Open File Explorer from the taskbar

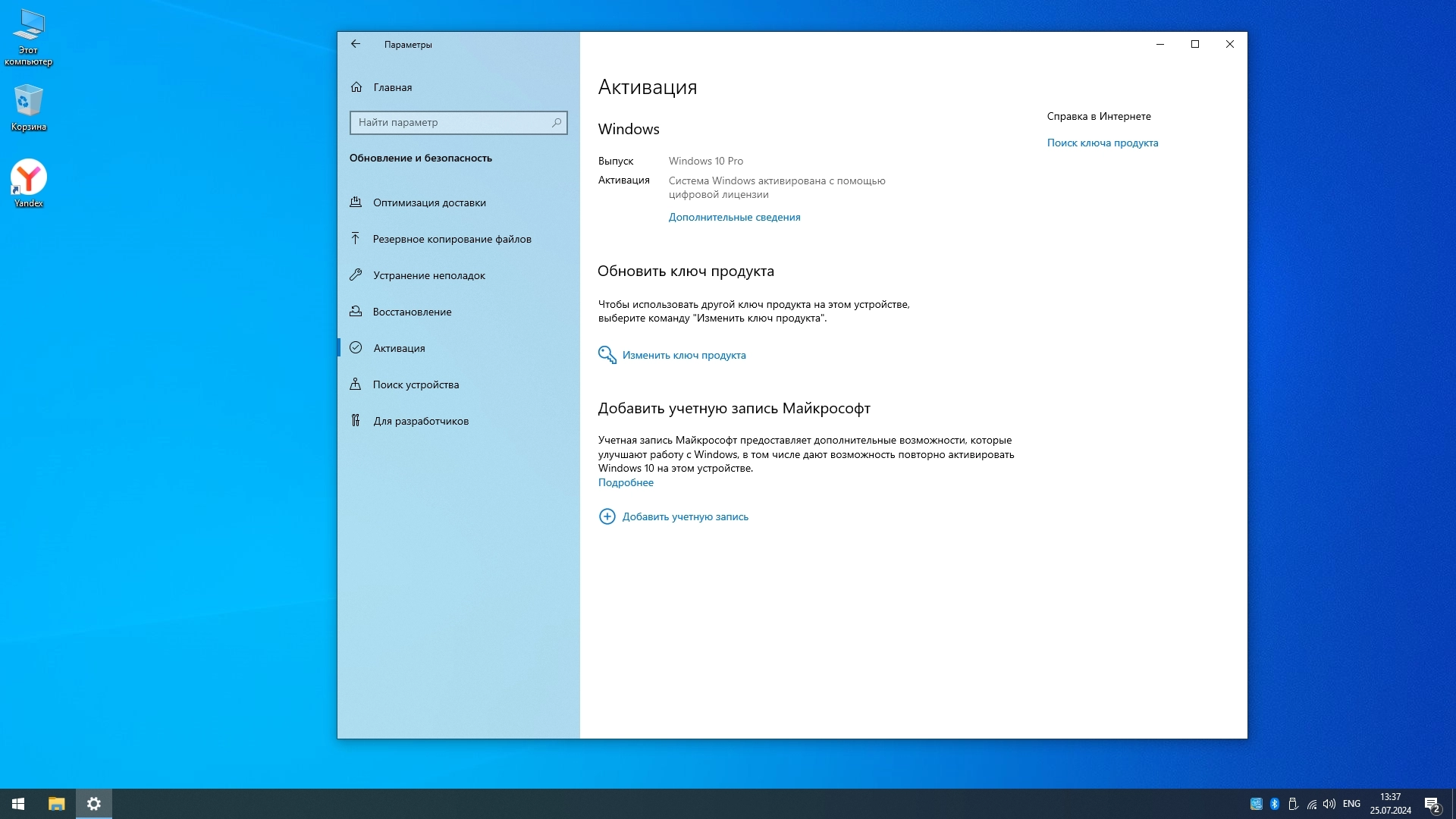point(57,804)
